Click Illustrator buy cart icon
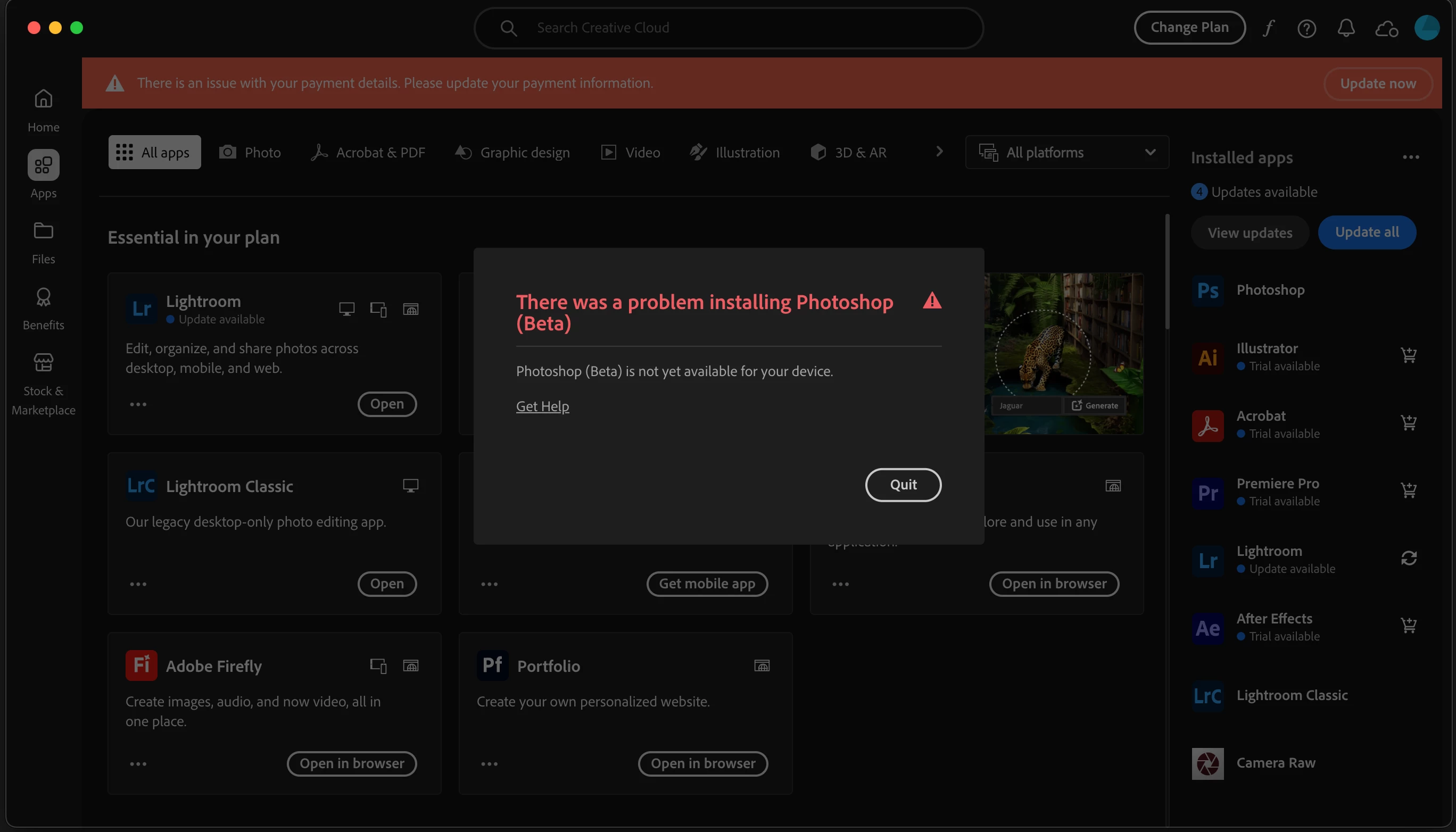This screenshot has height=832, width=1456. coord(1409,355)
